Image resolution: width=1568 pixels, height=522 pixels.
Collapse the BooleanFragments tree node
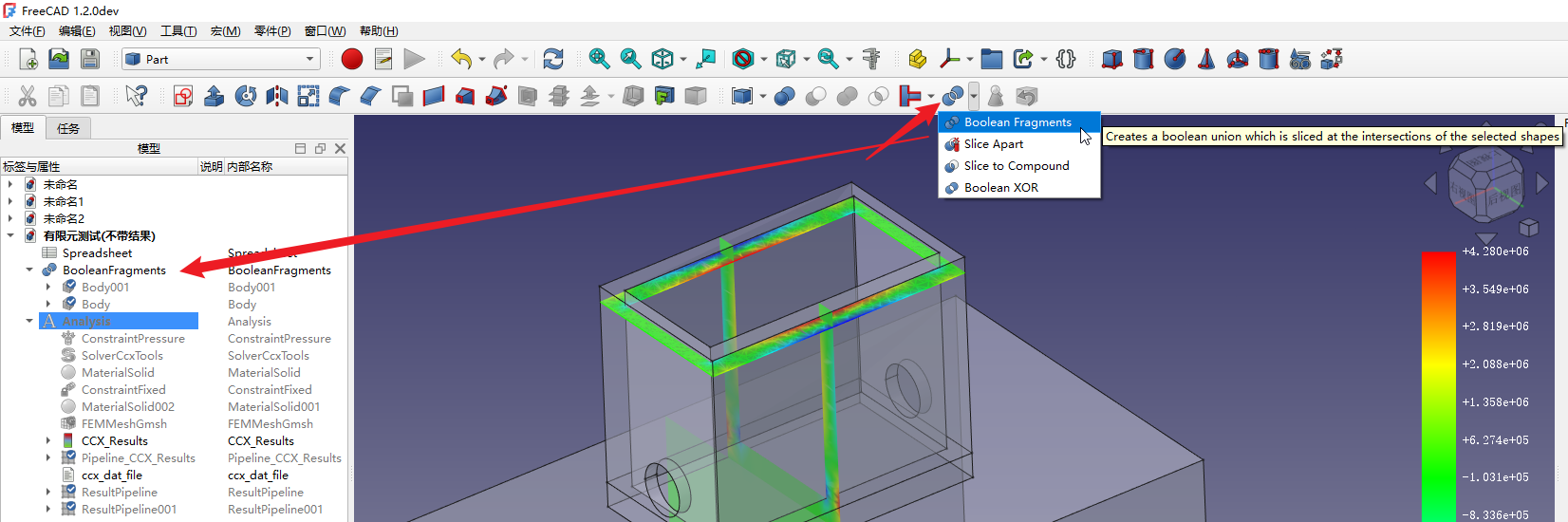(29, 270)
